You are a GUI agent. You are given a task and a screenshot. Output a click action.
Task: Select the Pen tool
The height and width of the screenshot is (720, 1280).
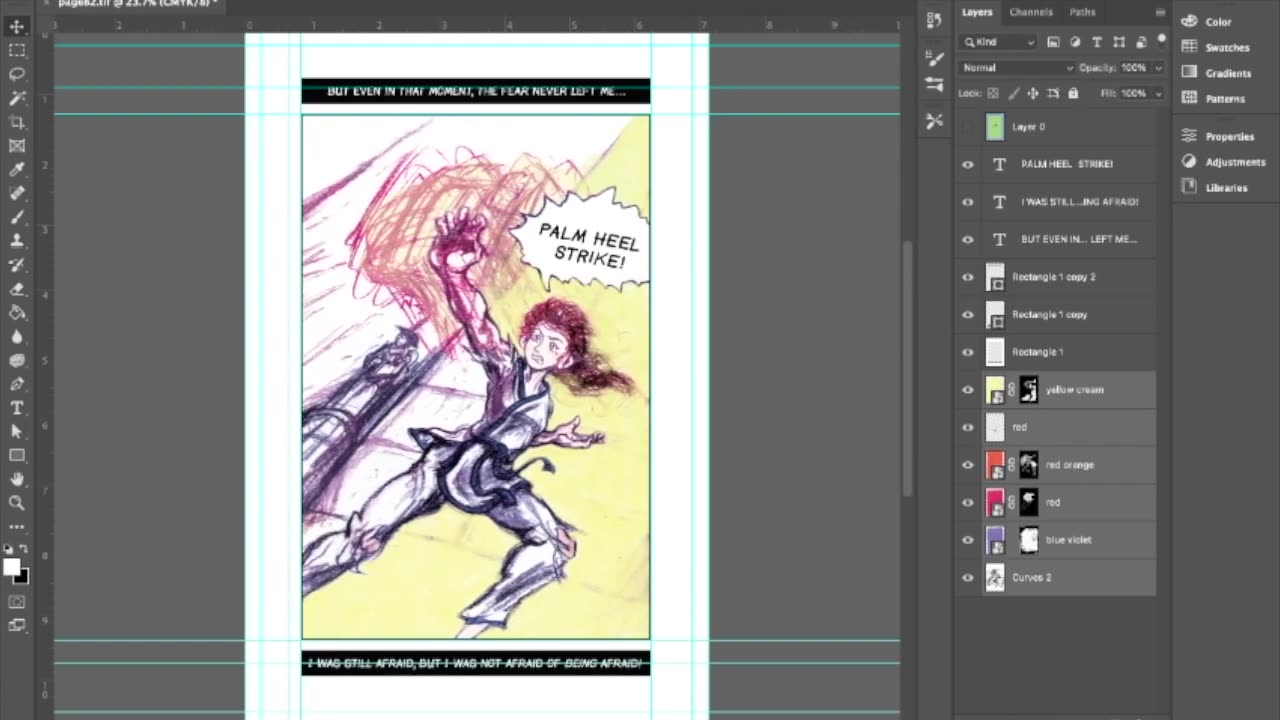click(x=17, y=384)
